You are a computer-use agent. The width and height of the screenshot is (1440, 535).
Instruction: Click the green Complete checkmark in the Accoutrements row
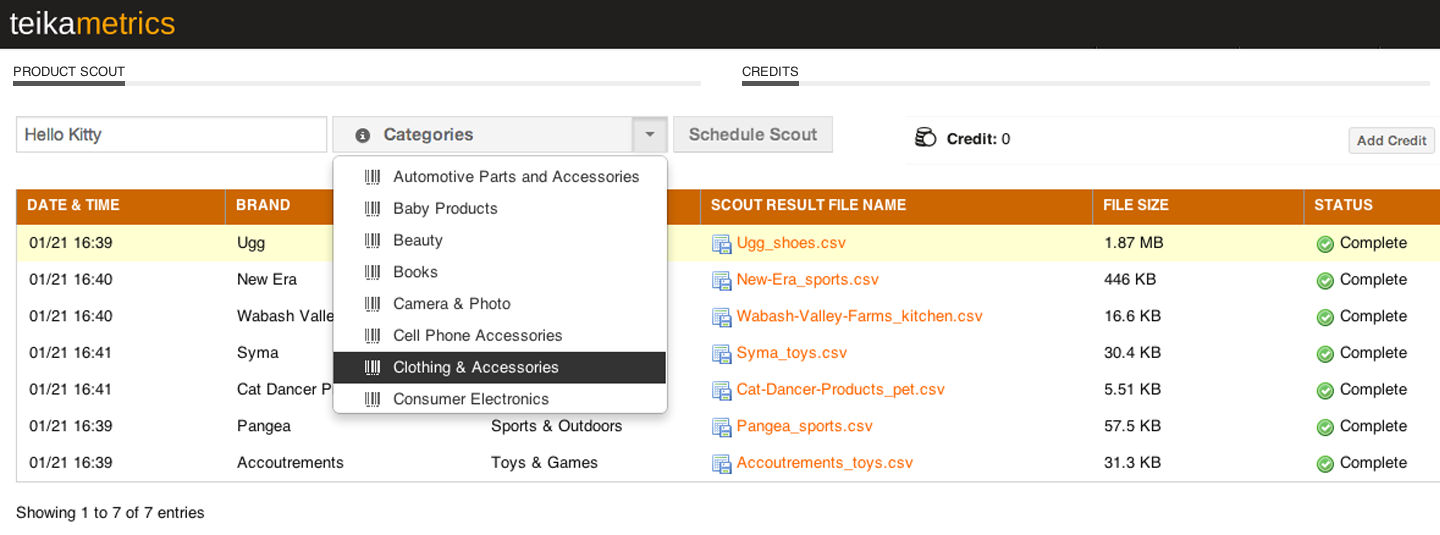pos(1325,464)
